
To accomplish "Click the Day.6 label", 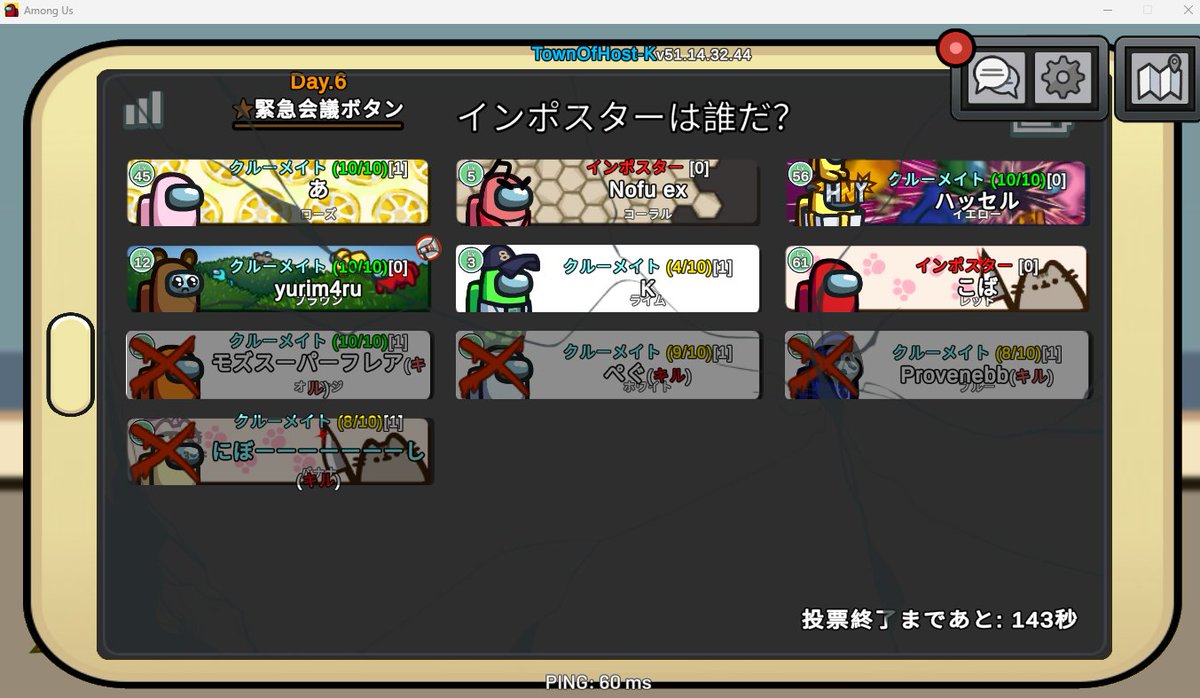I will click(318, 82).
